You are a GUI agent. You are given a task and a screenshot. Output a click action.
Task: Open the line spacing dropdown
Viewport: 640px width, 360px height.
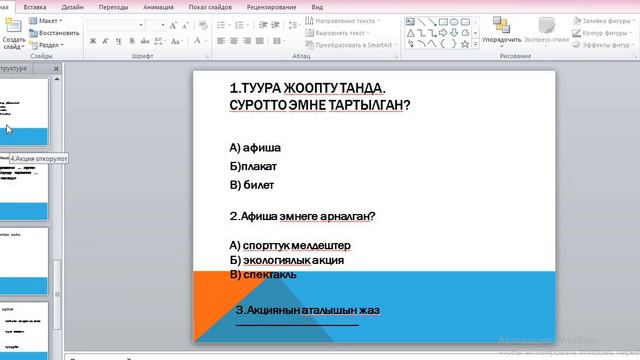(293, 25)
